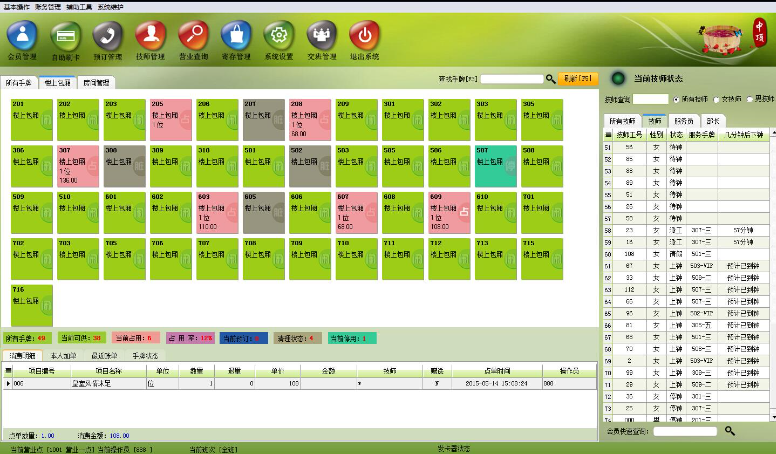Click row arrow for item 006
Screen dimensions: 776x454
(x=8, y=384)
